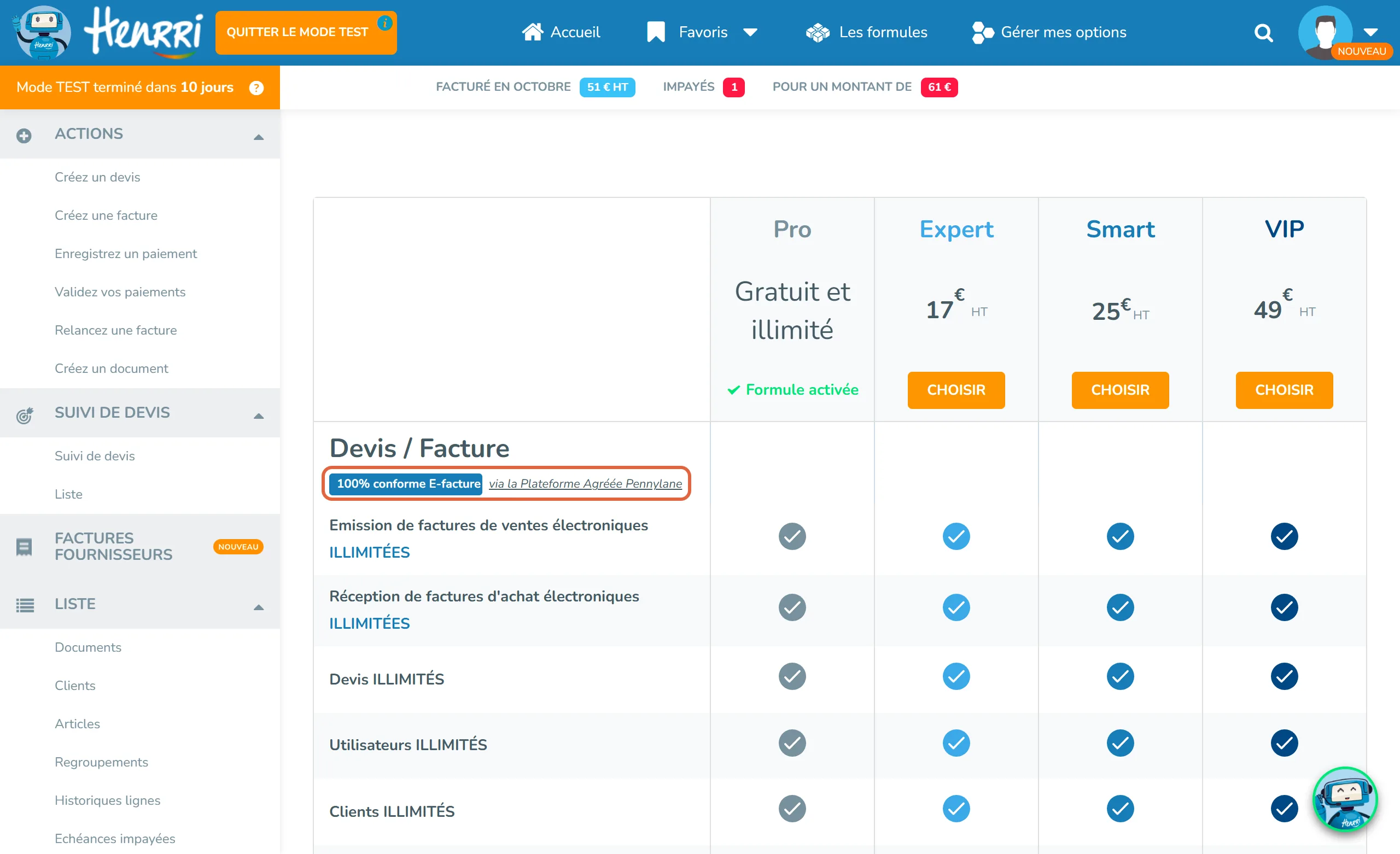The image size is (1400, 854).
Task: Open Les formules menu item
Action: pyautogui.click(x=866, y=32)
